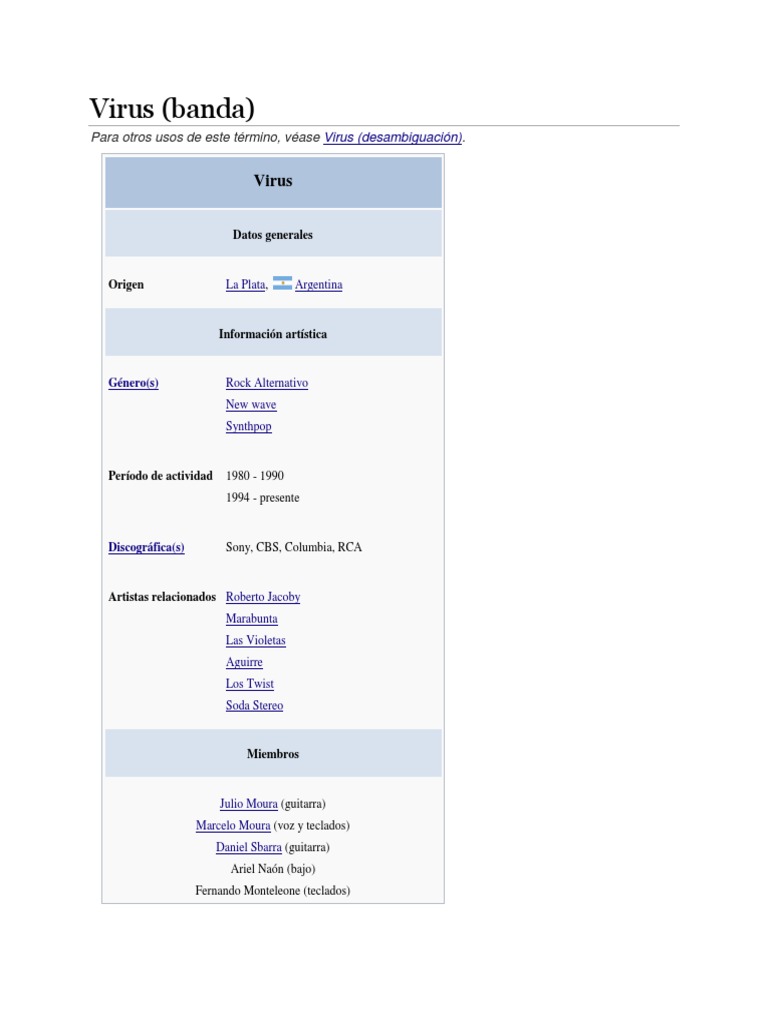This screenshot has width=768, height=1024.
Task: Click the text Ariel Naón (bajo)
Action: 273,869
